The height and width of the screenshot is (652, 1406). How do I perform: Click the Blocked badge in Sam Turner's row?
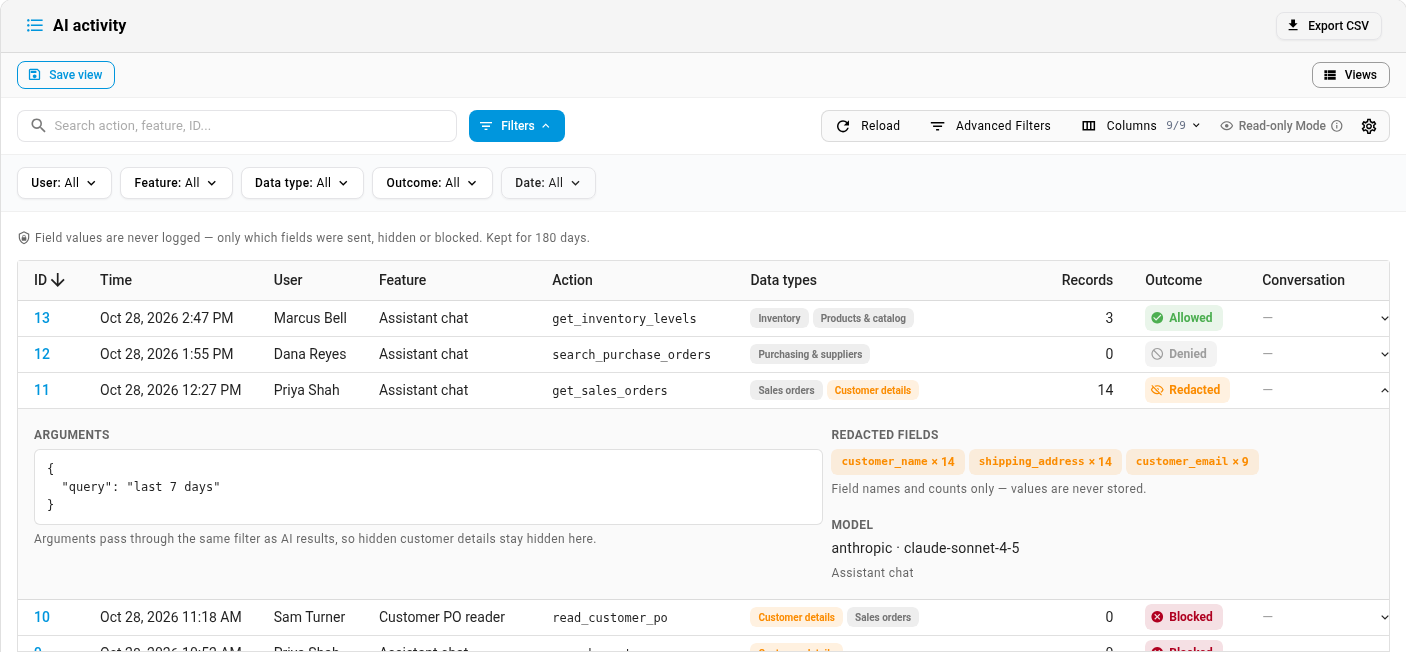click(1184, 617)
